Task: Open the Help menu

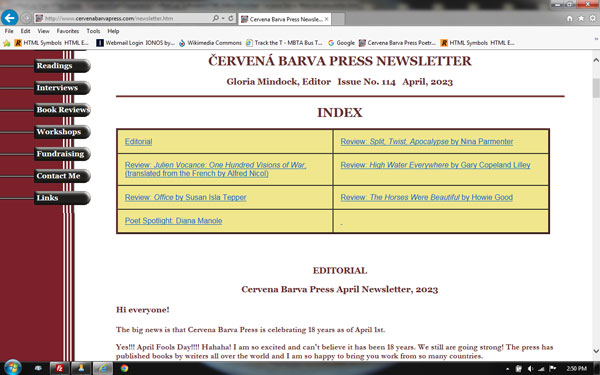Action: point(113,31)
